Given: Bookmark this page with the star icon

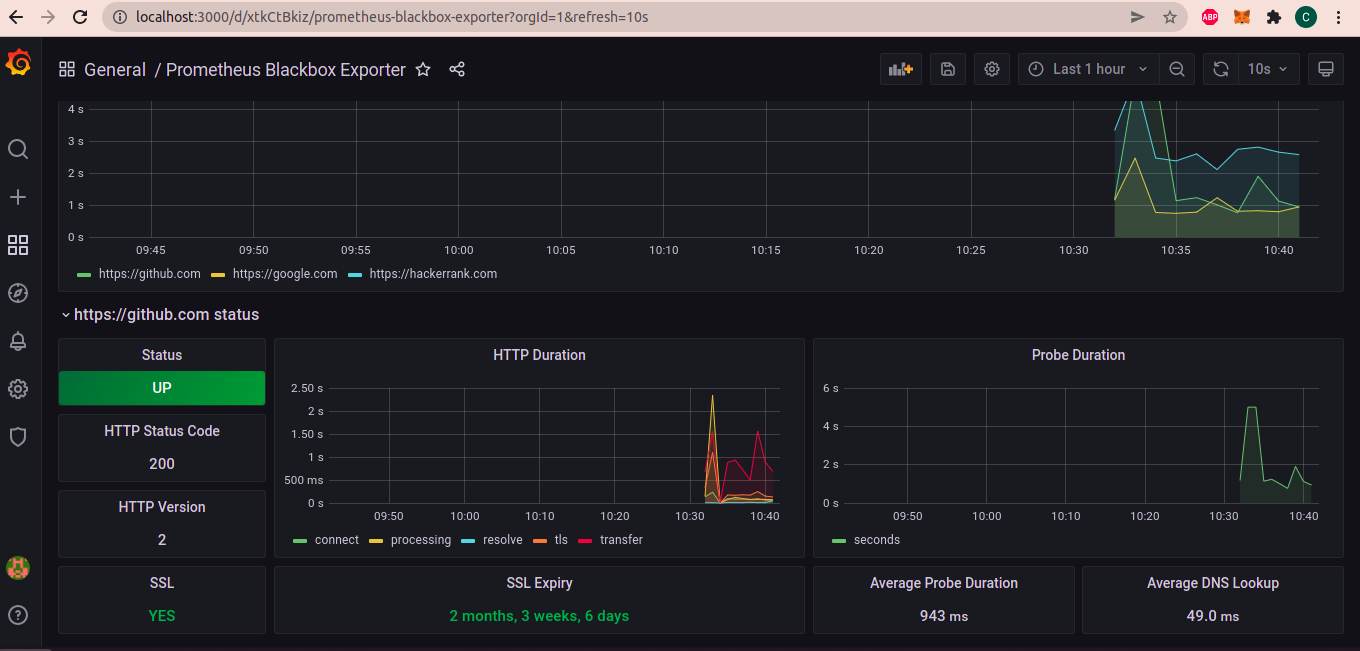Looking at the screenshot, I should pos(1170,17).
